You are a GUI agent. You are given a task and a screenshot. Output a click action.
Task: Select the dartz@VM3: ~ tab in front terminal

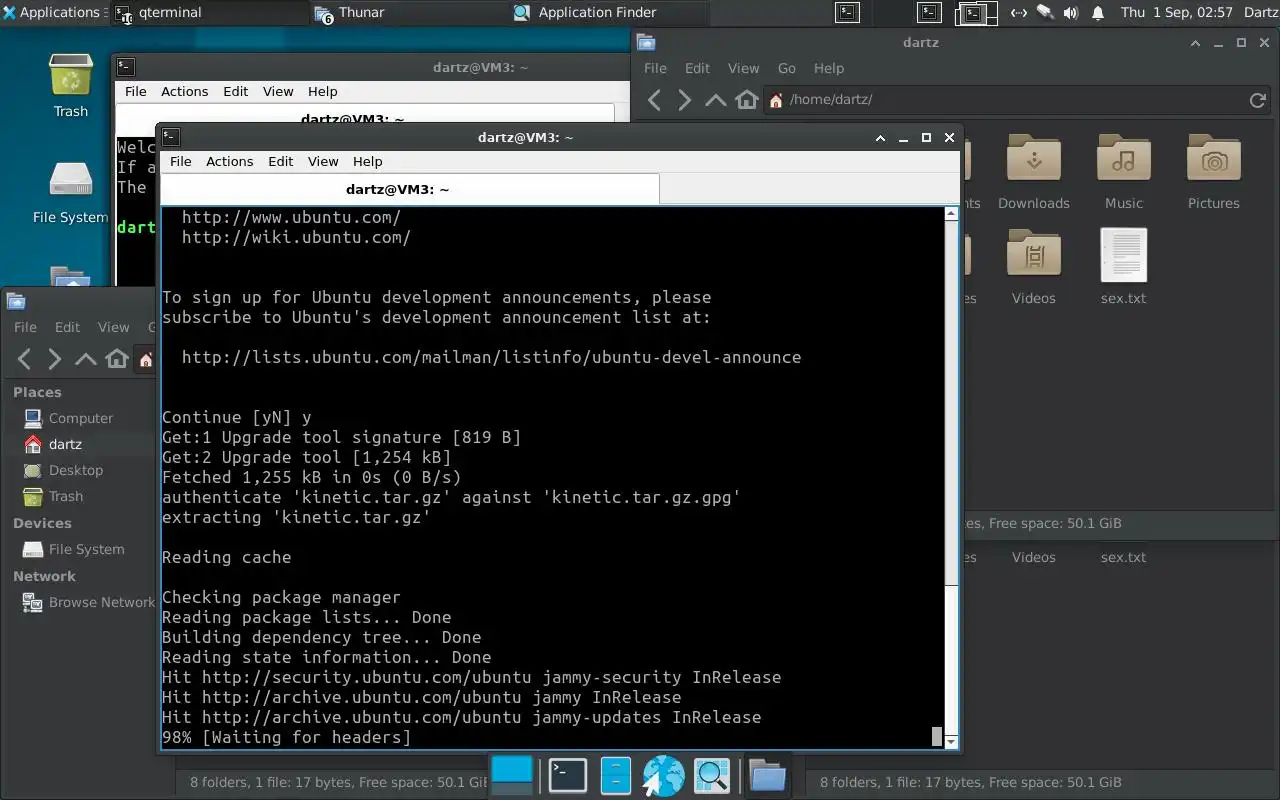[410, 189]
